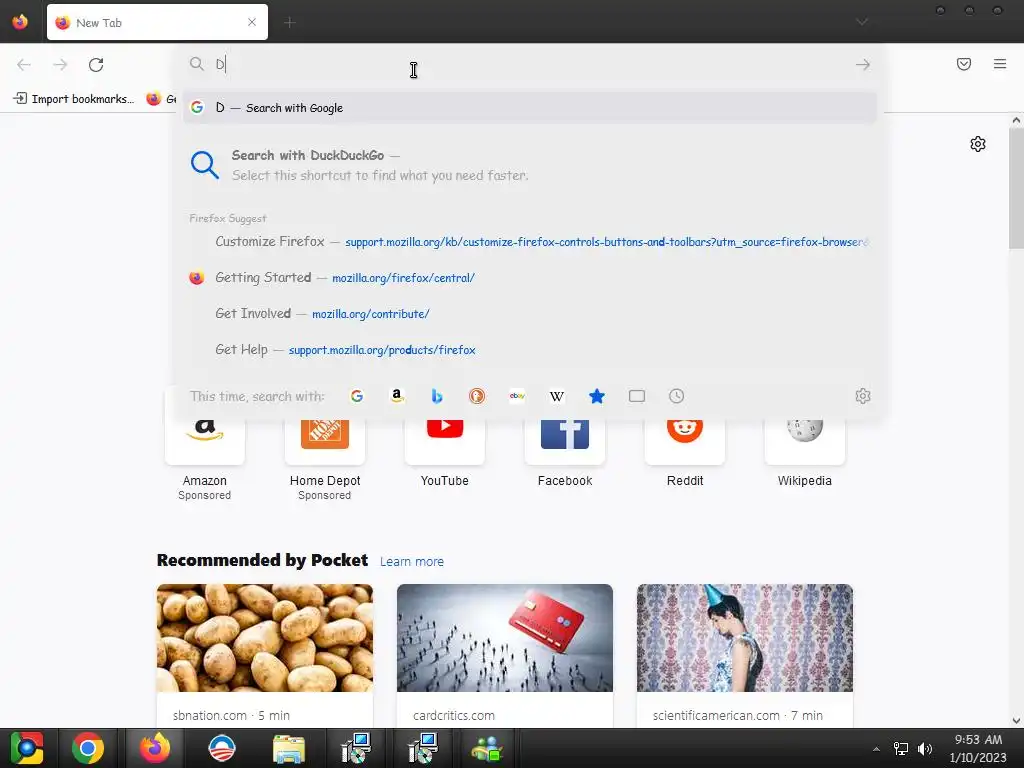Close the New Tab tab

click(252, 22)
